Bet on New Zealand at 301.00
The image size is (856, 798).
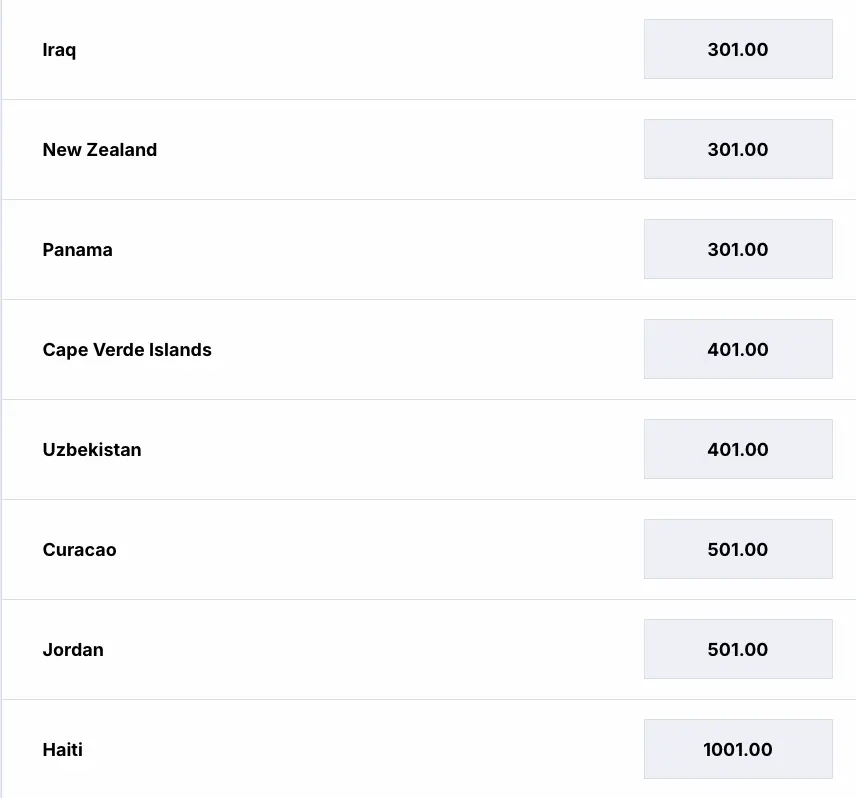click(738, 149)
